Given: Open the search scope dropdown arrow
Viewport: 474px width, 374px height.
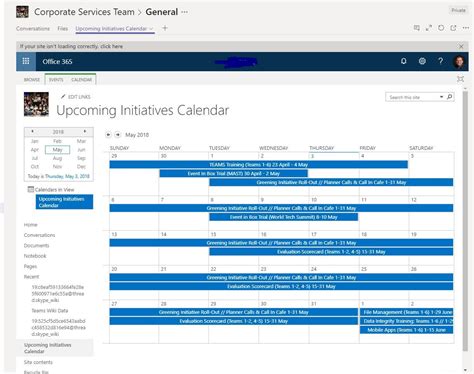Looking at the screenshot, I should (x=441, y=97).
